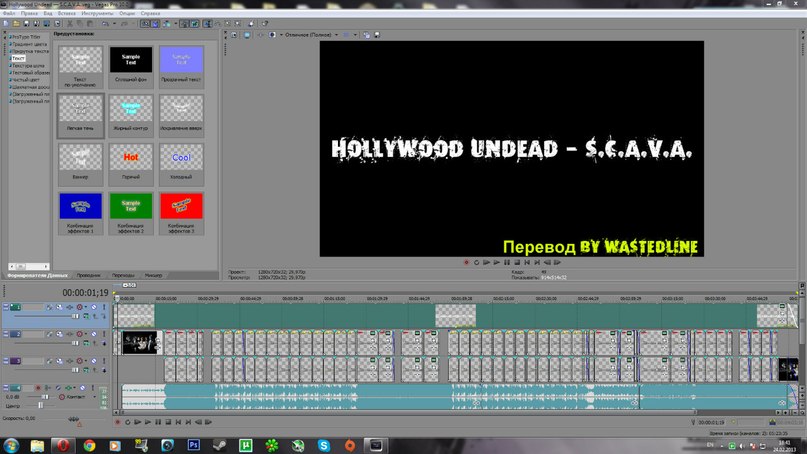Image resolution: width=807 pixels, height=454 pixels.
Task: Click the Open project folder icon
Action: (x=16, y=24)
